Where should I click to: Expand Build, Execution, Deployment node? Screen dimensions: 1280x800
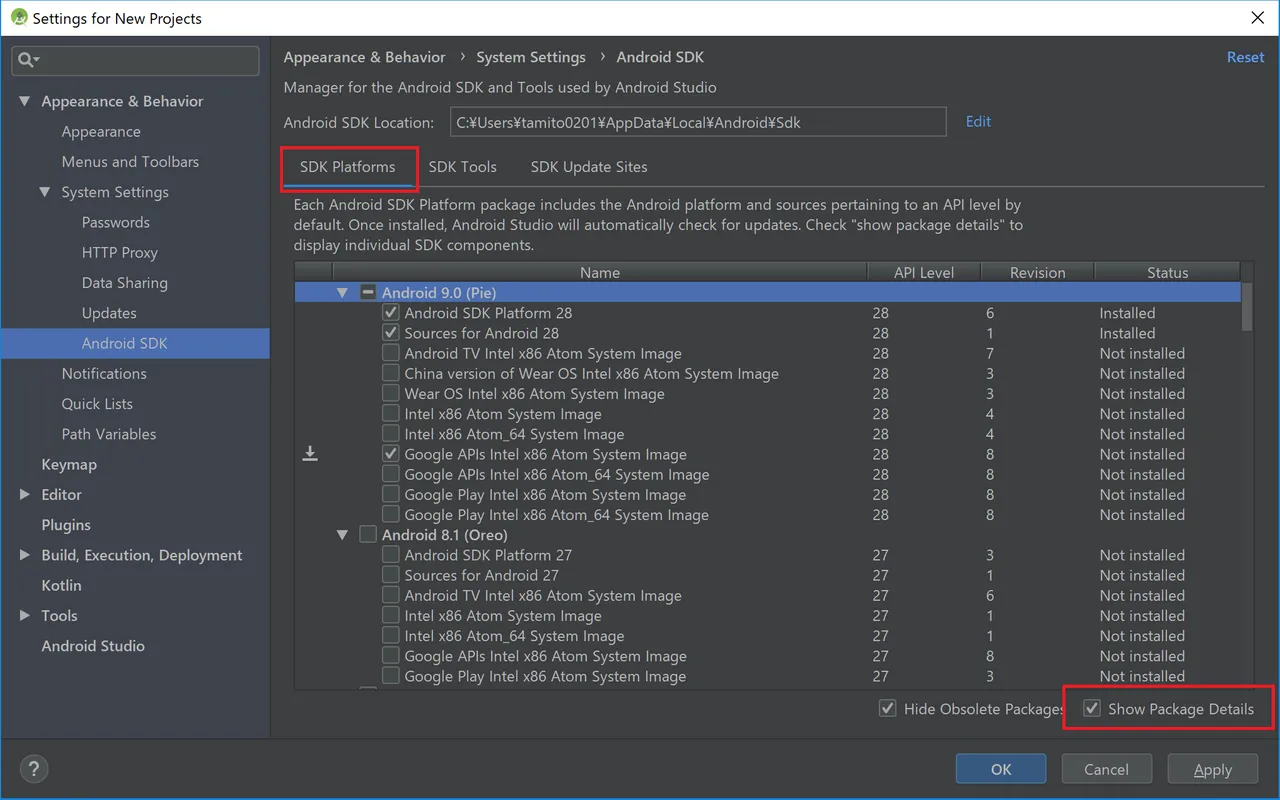[x=25, y=555]
